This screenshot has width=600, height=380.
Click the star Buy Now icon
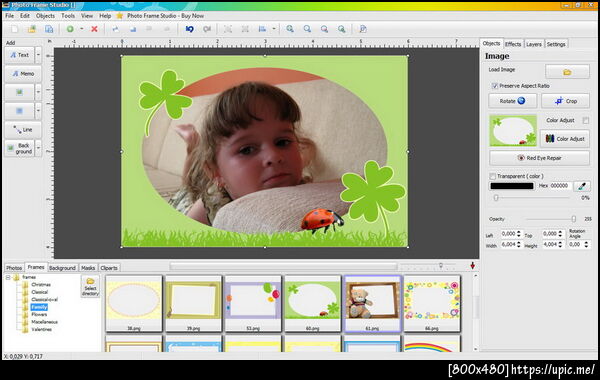(x=120, y=16)
